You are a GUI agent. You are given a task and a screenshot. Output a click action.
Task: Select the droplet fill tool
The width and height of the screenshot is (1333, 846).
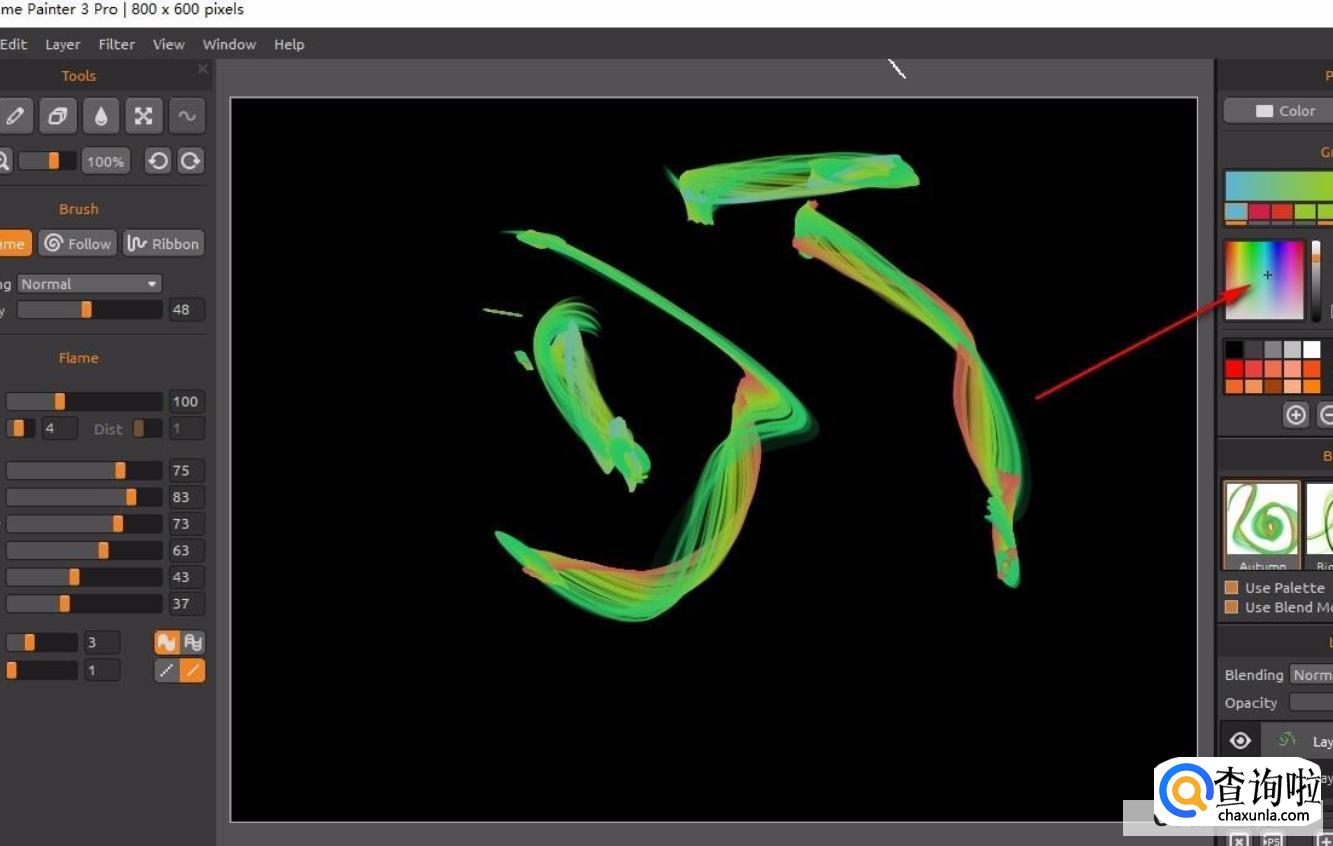point(101,116)
